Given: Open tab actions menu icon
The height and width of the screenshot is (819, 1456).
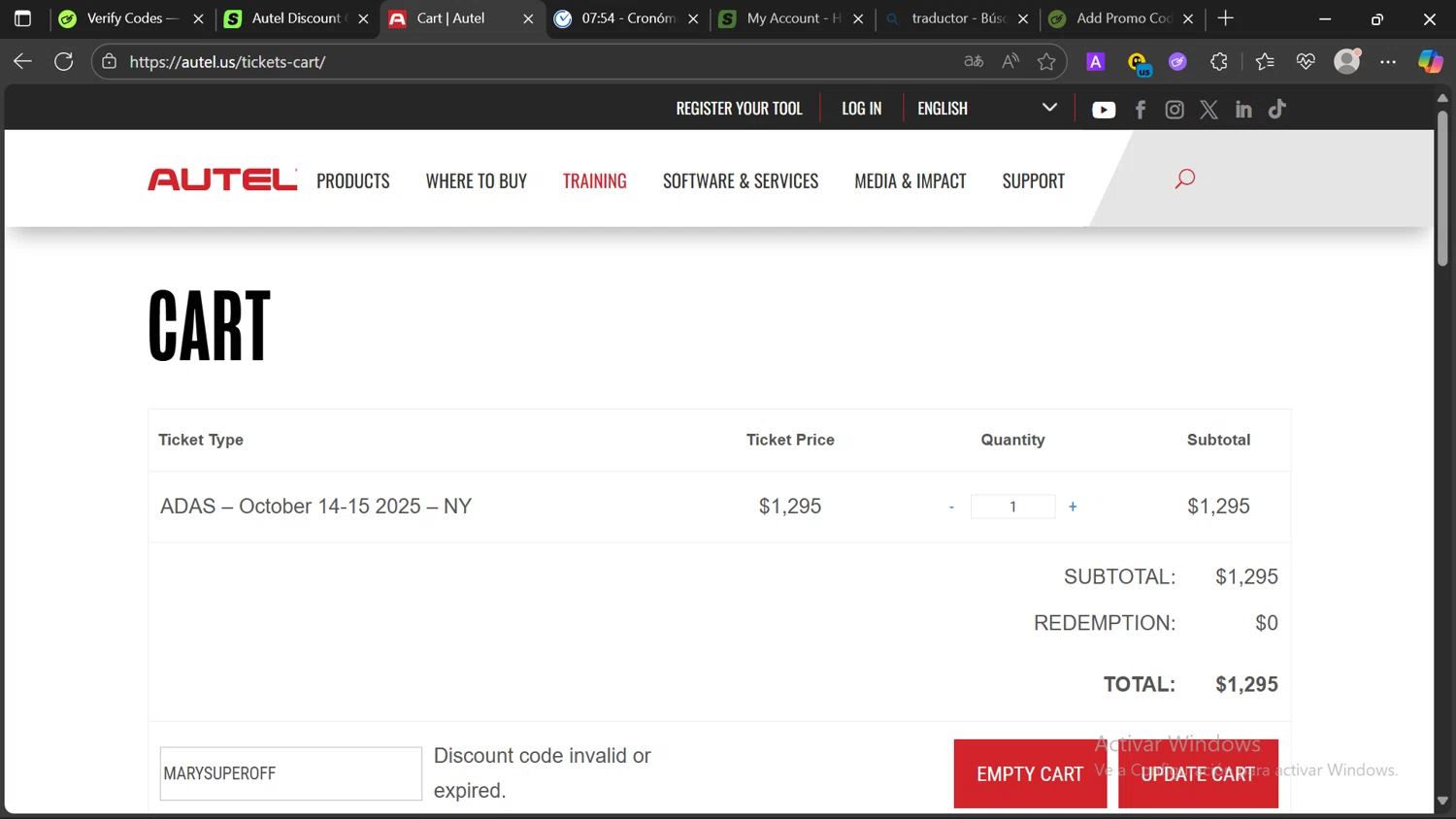Looking at the screenshot, I should coord(22,18).
